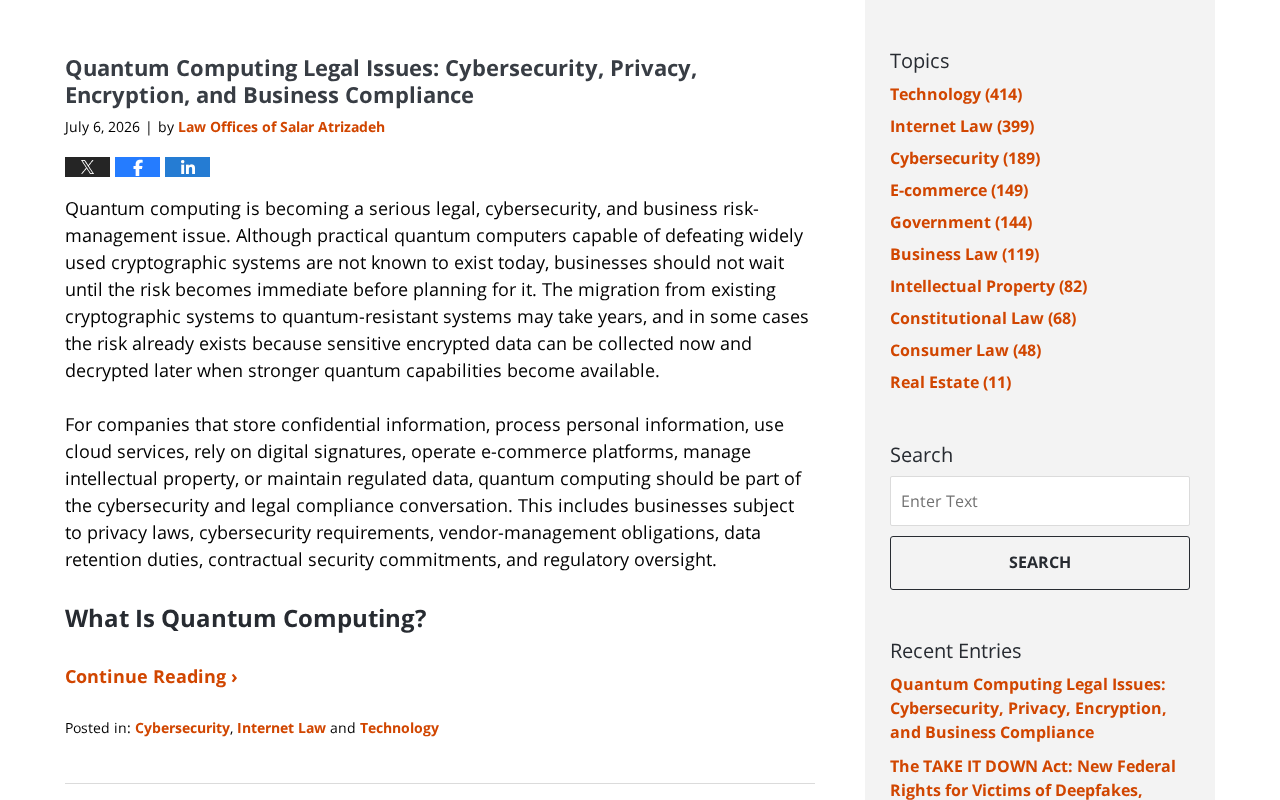
Task: Select Government (144) topic
Action: point(961,222)
